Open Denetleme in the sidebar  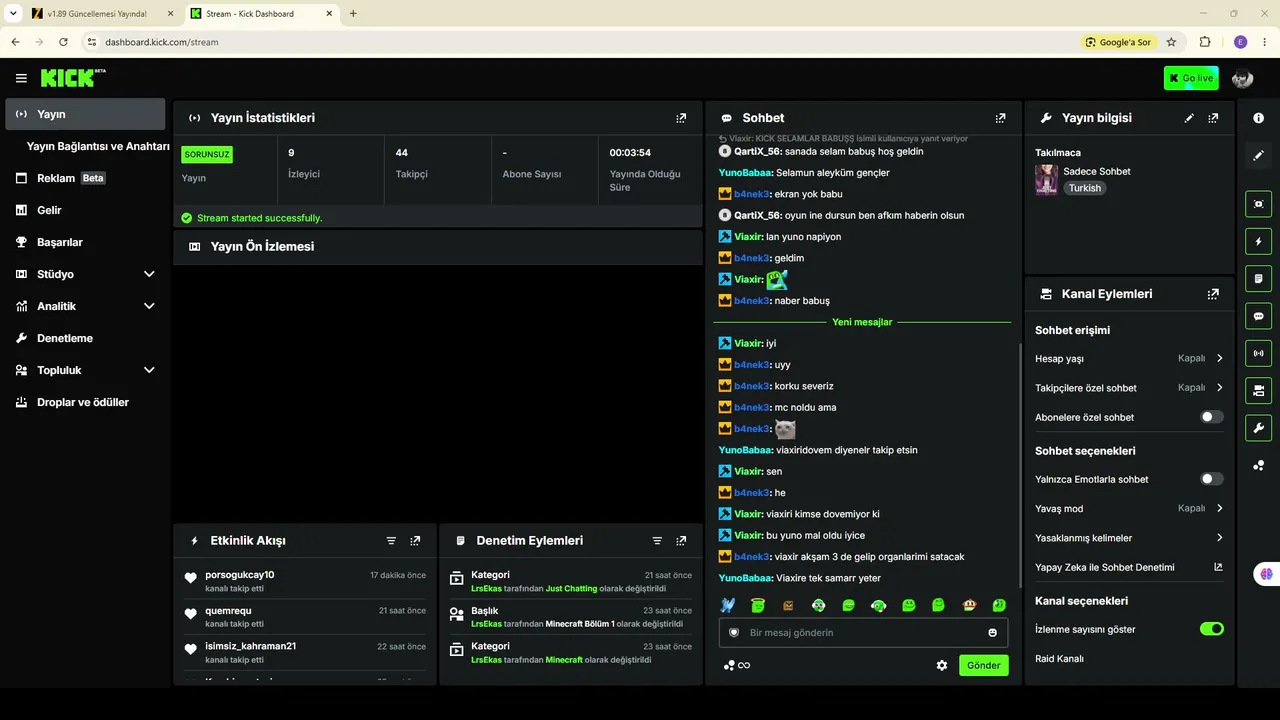click(x=85, y=338)
